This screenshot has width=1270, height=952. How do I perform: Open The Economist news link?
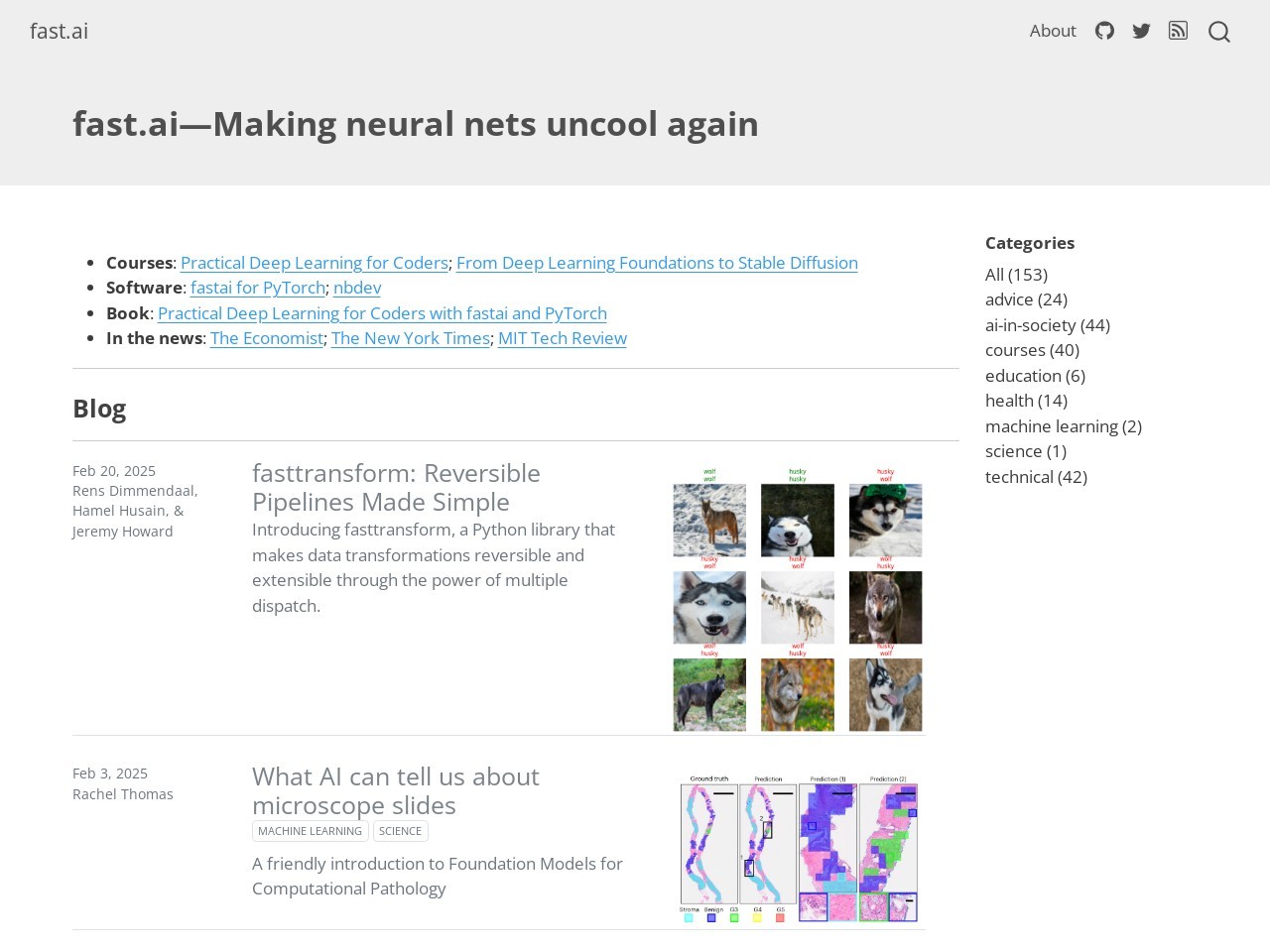point(266,338)
